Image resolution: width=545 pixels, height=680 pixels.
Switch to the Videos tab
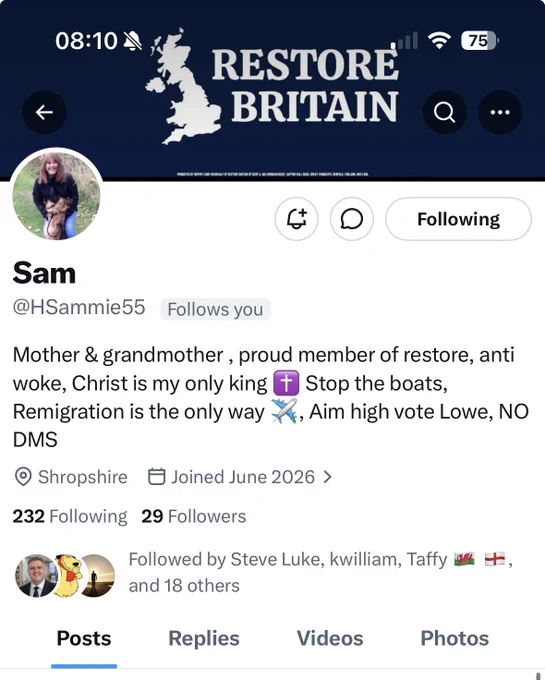[330, 638]
